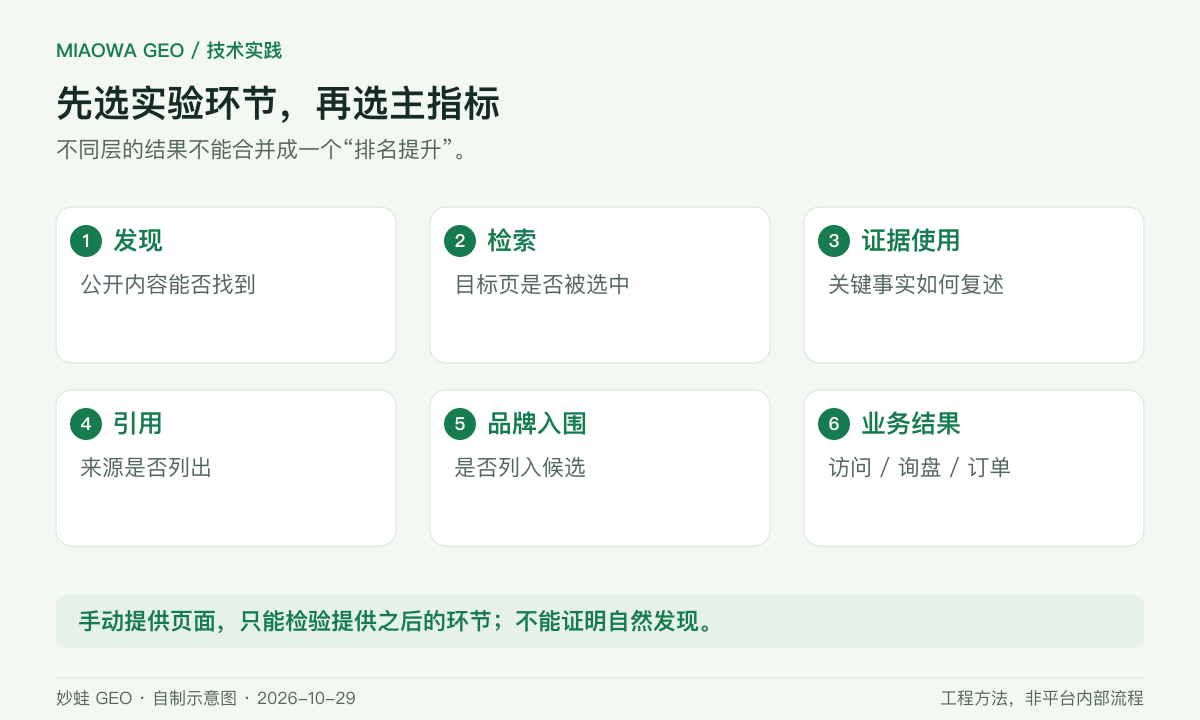Select the 检索 card title
Viewport: 1200px width, 720px height.
pyautogui.click(x=512, y=241)
